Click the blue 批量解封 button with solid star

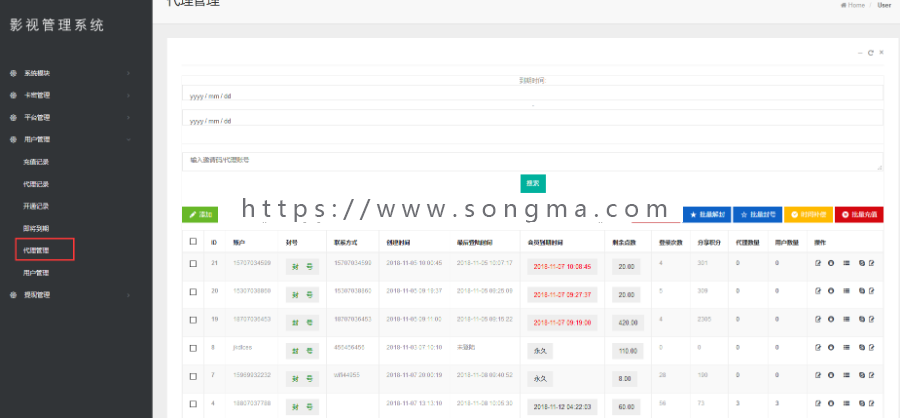707,215
